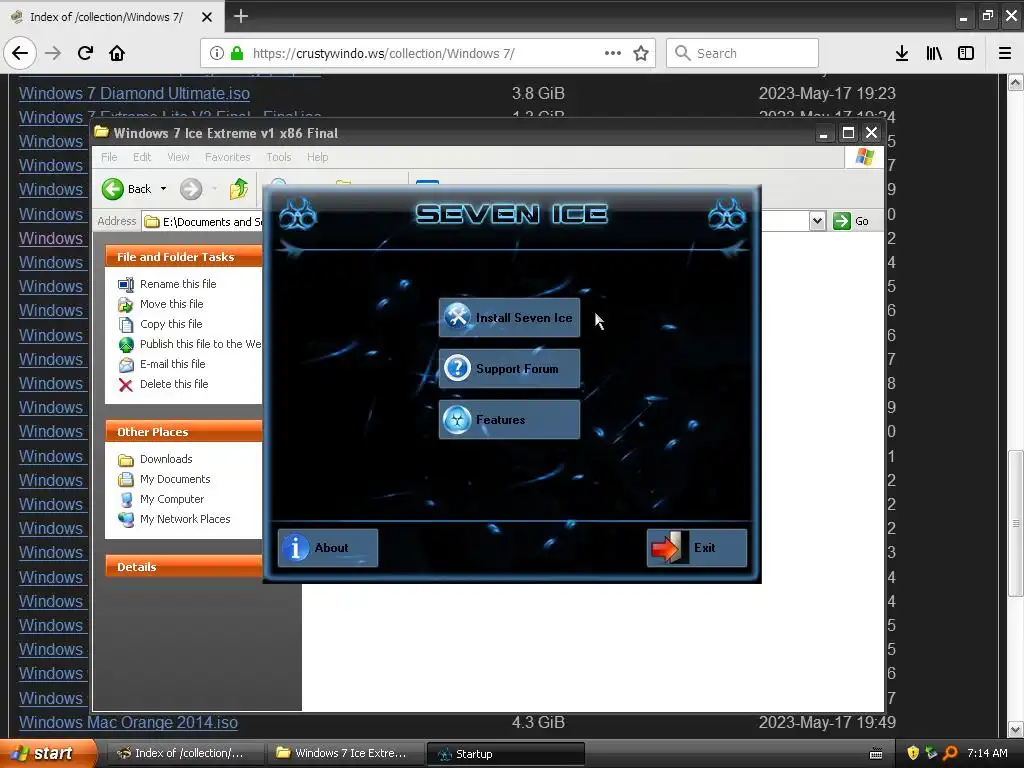Viewport: 1024px width, 768px height.
Task: Open the Favorites menu in Explorer
Action: pyautogui.click(x=227, y=157)
